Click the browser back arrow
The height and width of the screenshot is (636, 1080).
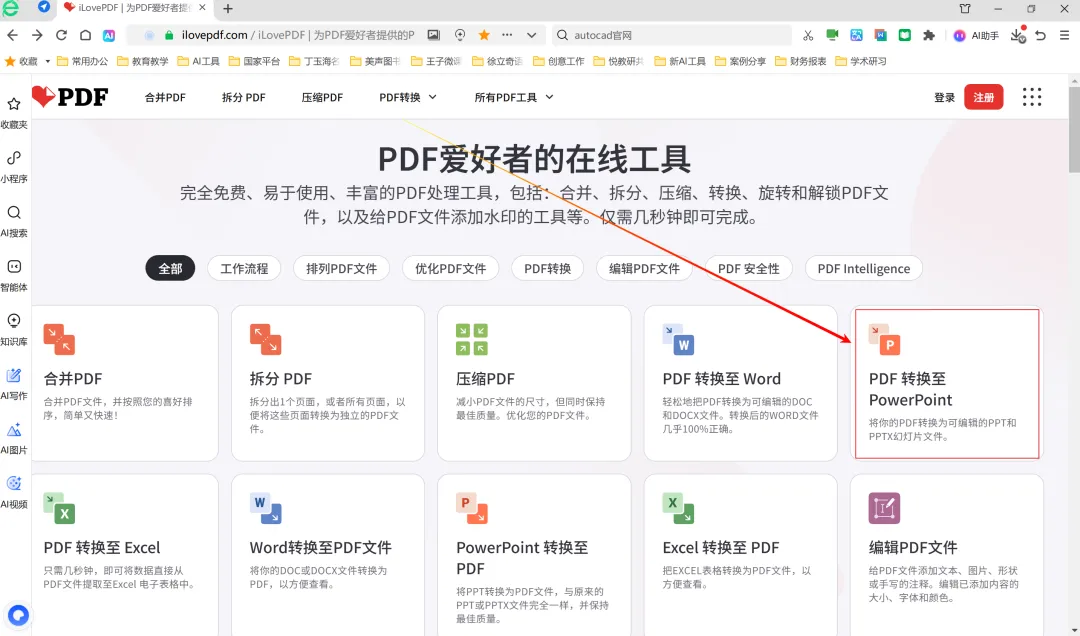pos(12,35)
